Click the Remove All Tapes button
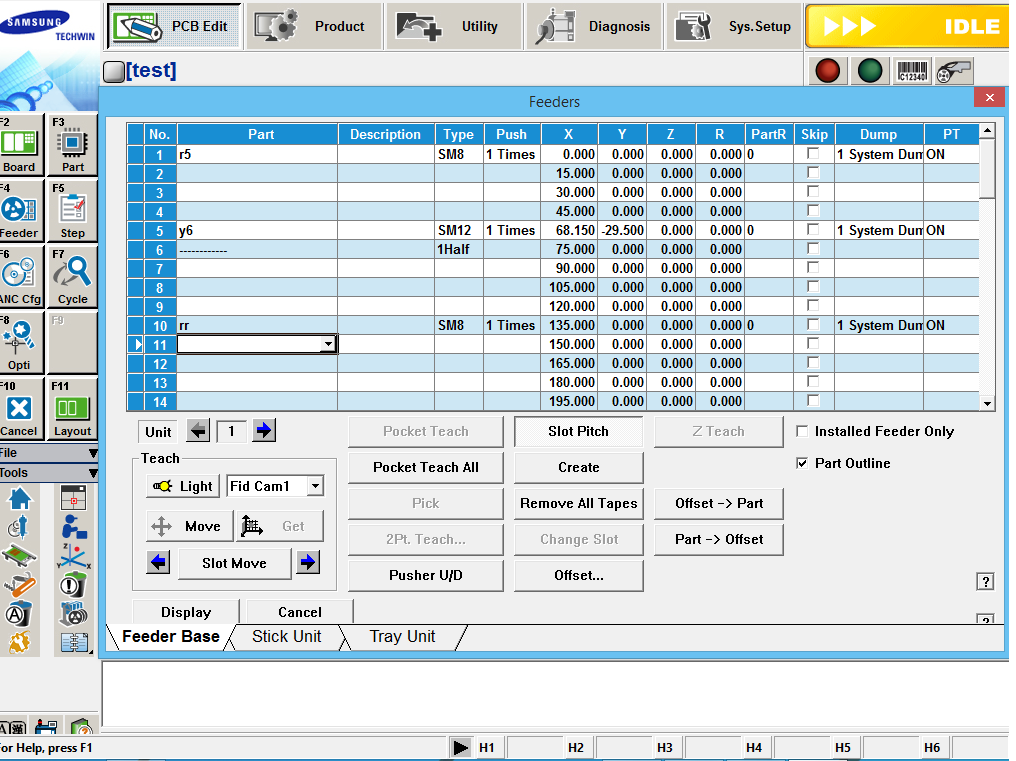The width and height of the screenshot is (1016, 761). (578, 503)
